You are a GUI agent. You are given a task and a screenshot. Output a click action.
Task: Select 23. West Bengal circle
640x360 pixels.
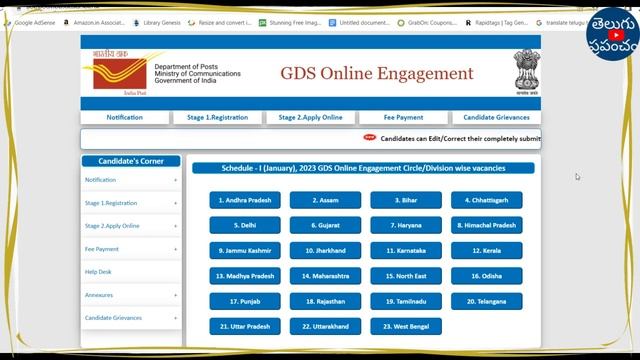406,327
